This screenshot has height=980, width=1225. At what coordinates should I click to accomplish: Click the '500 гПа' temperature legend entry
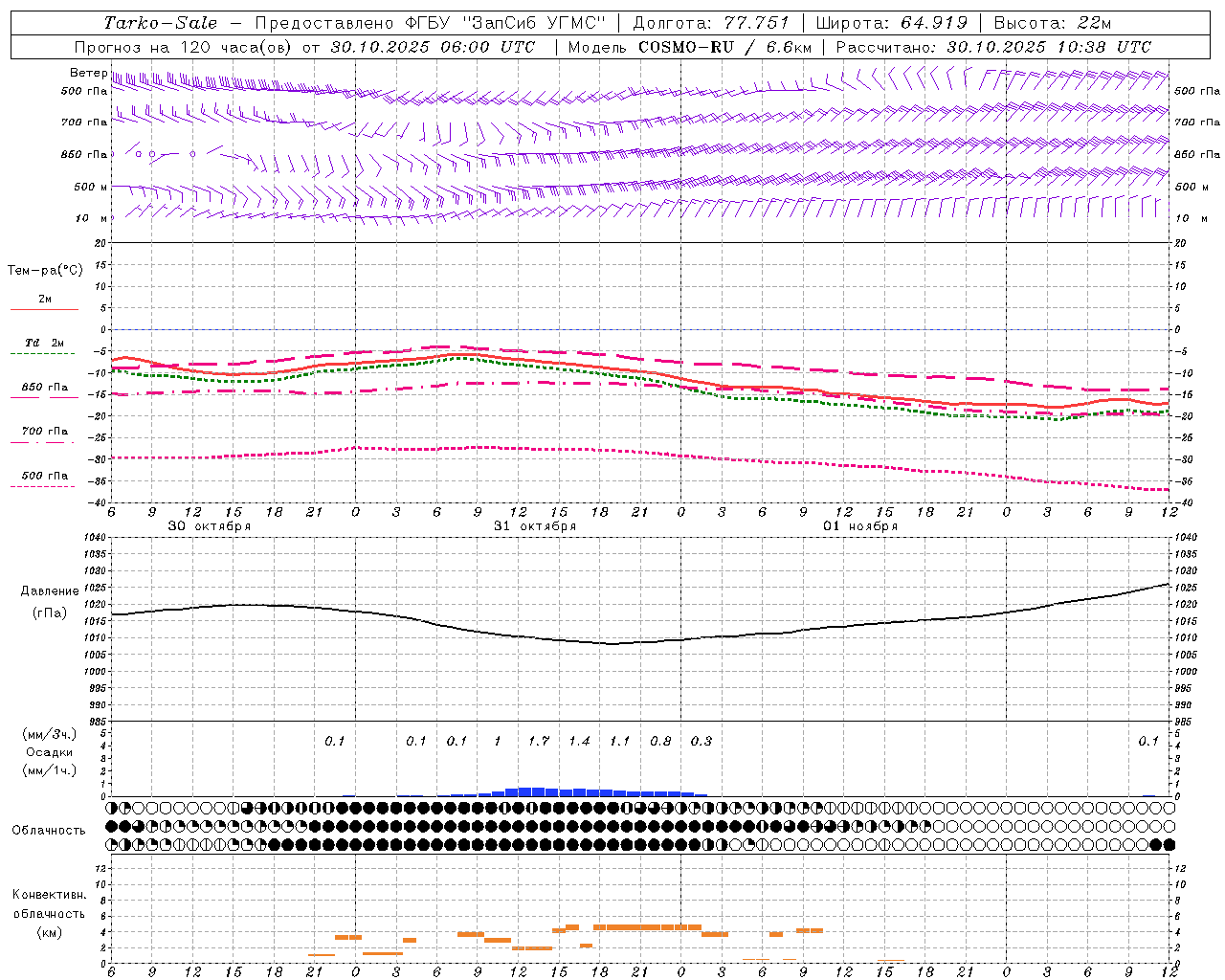point(45,476)
